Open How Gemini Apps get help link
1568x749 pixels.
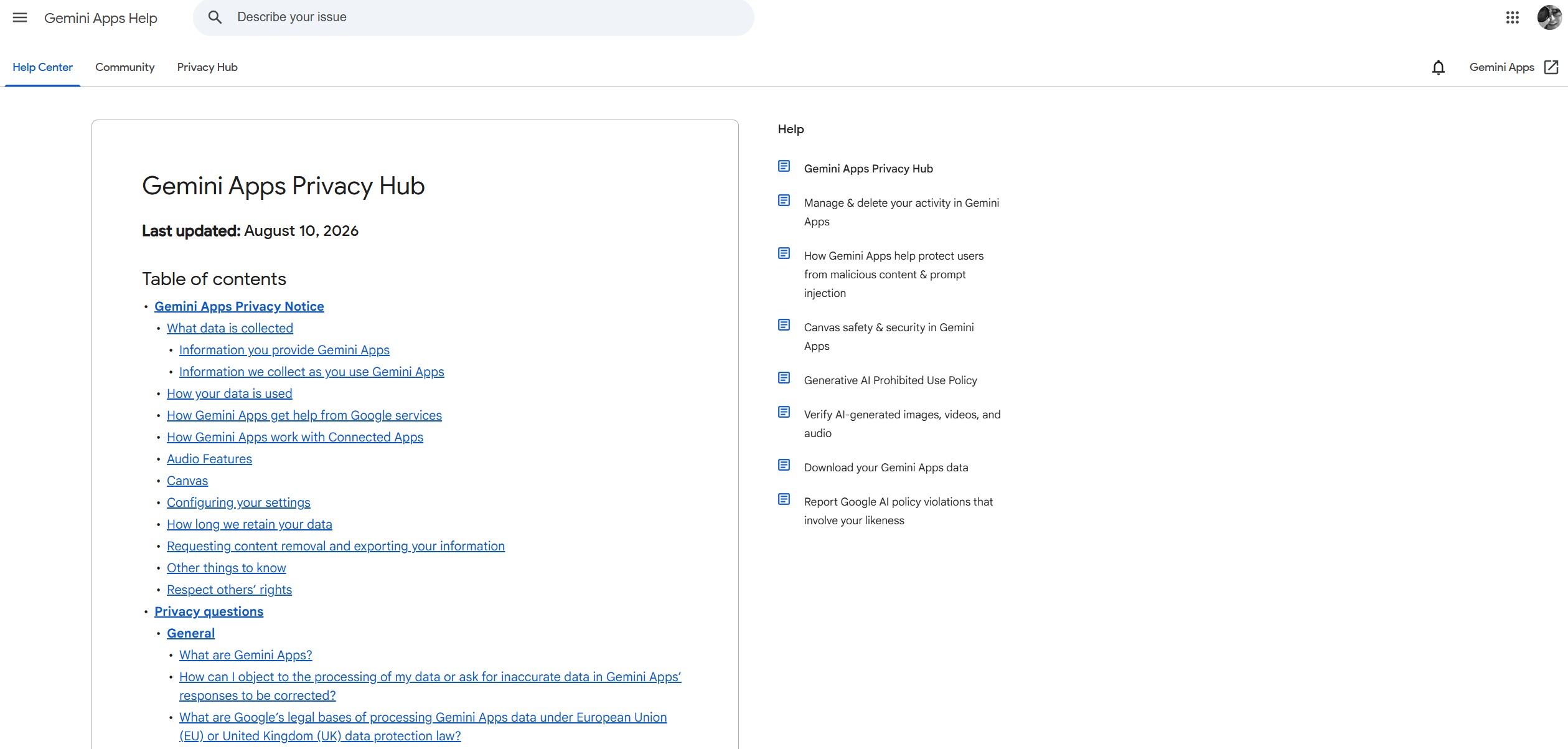(304, 415)
